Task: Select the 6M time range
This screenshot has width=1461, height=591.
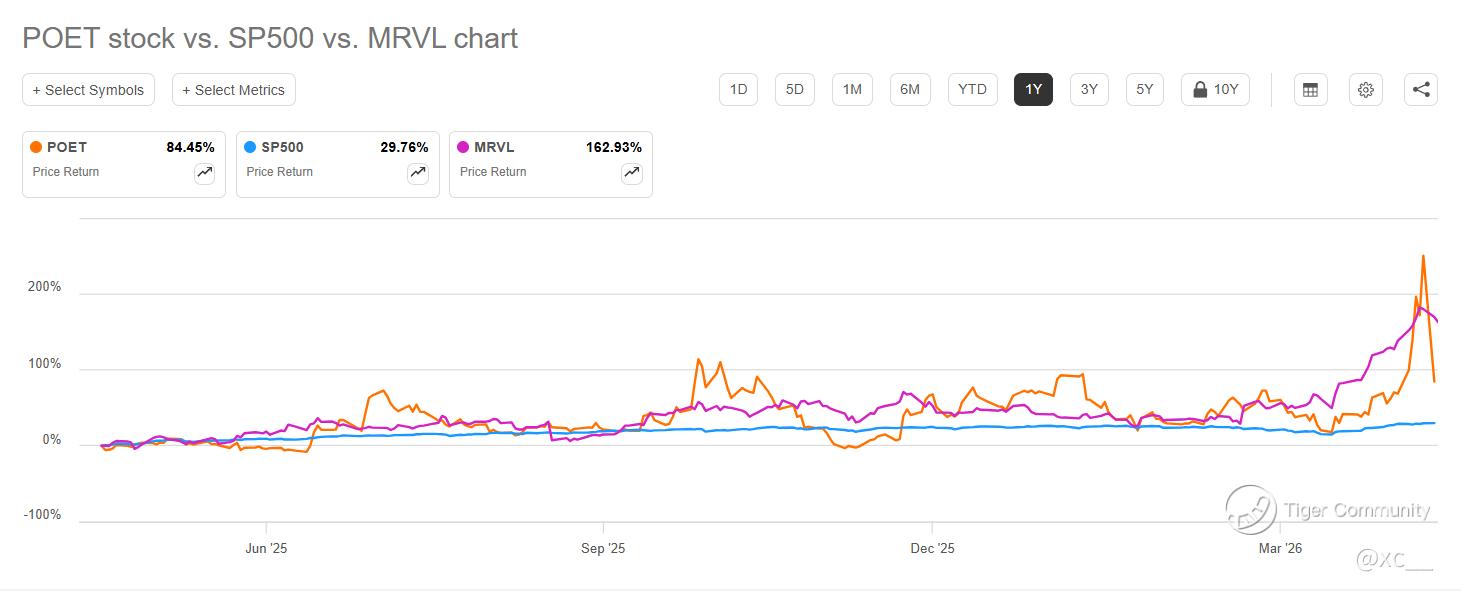Action: 909,89
